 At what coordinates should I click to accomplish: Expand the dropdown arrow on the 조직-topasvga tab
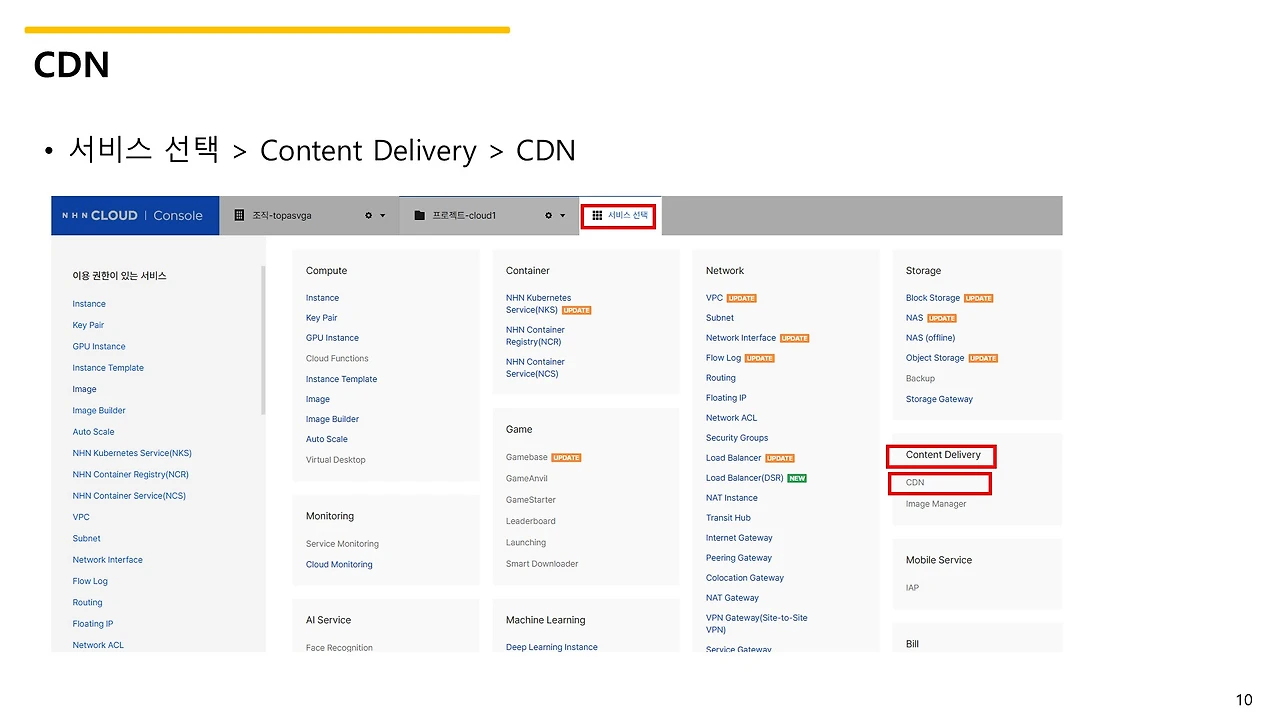pos(383,216)
